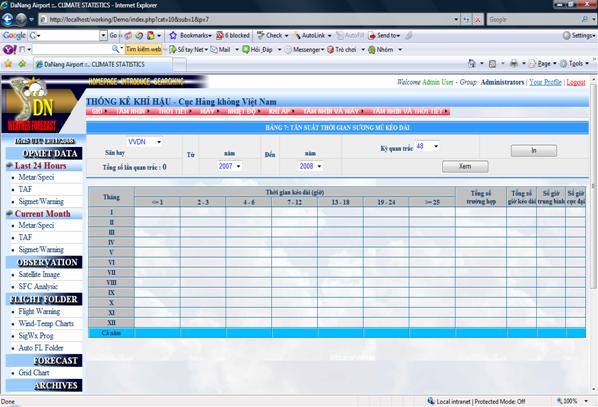This screenshot has height=407, width=598.
Task: Click the In print button
Action: [534, 151]
